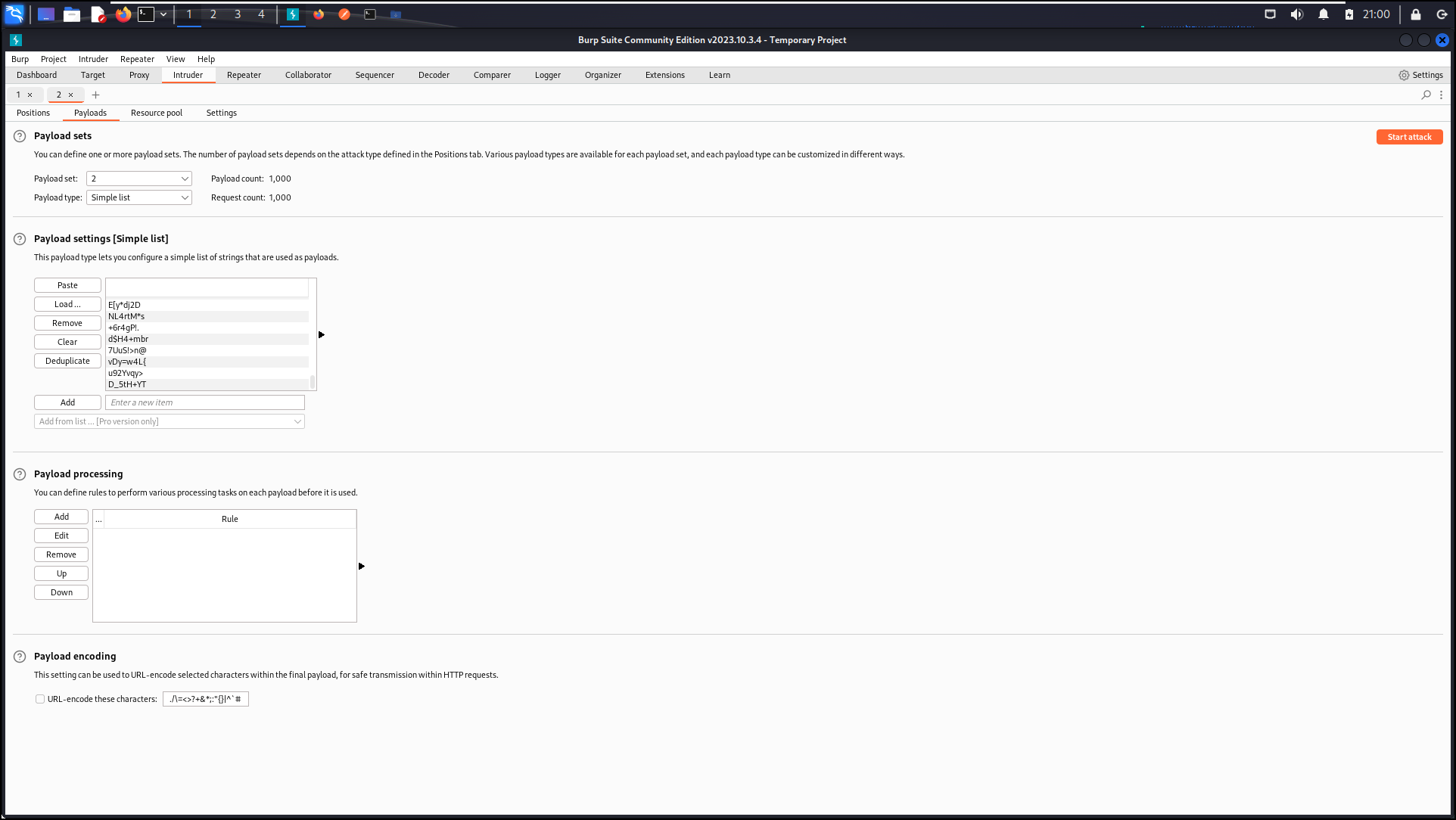The width and height of the screenshot is (1456, 820).
Task: Click Add button next to new item field
Action: 67,402
